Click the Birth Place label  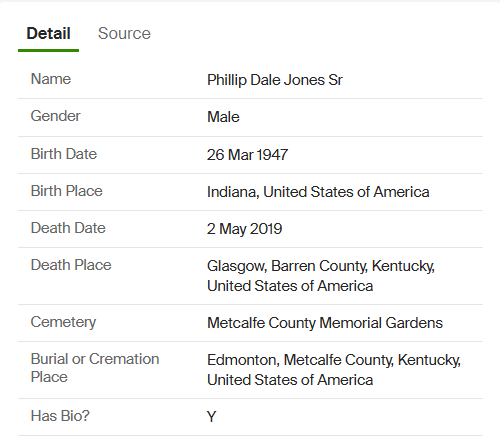pyautogui.click(x=67, y=191)
